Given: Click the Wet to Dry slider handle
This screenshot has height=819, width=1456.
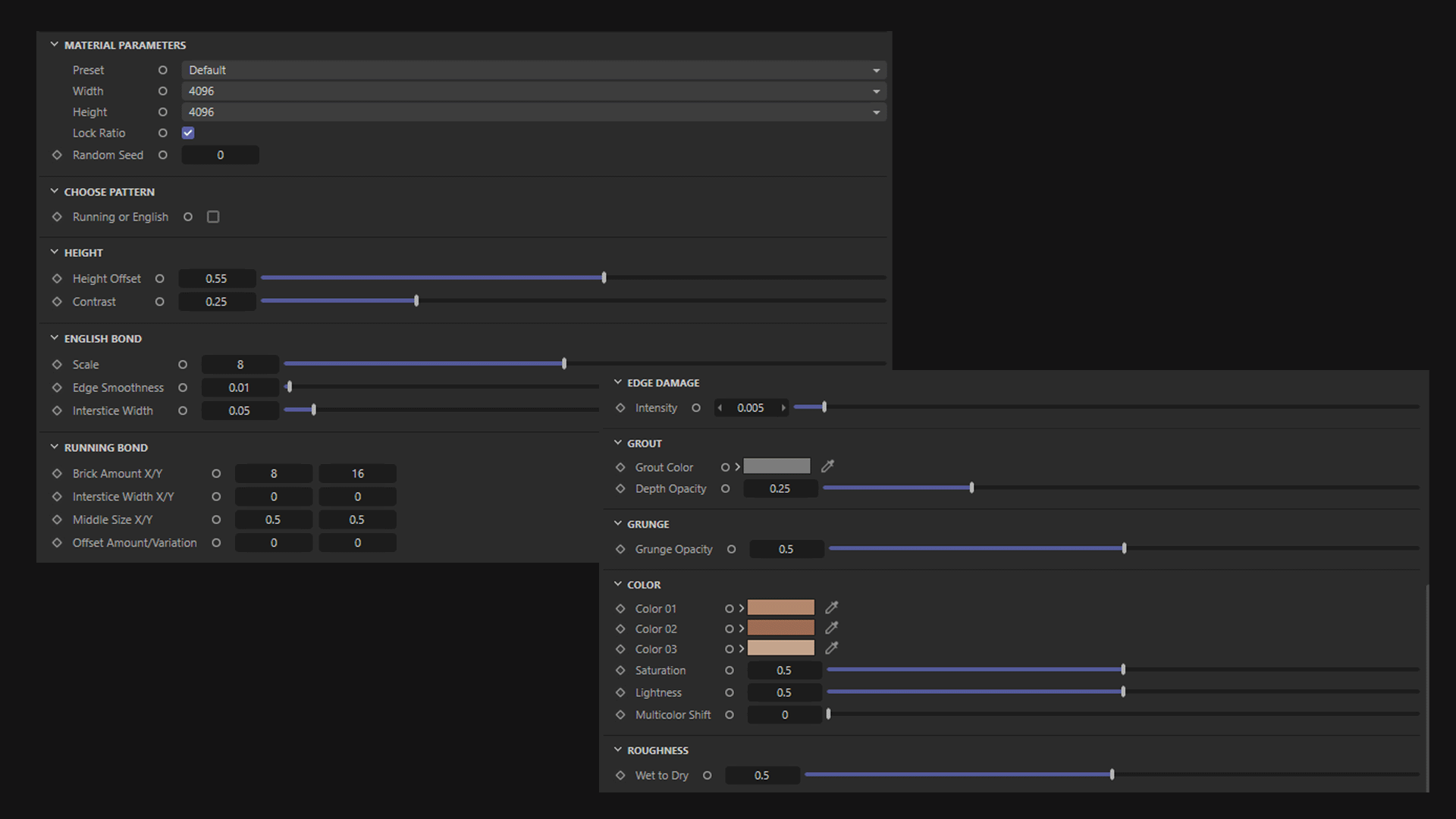Looking at the screenshot, I should coord(1112,774).
